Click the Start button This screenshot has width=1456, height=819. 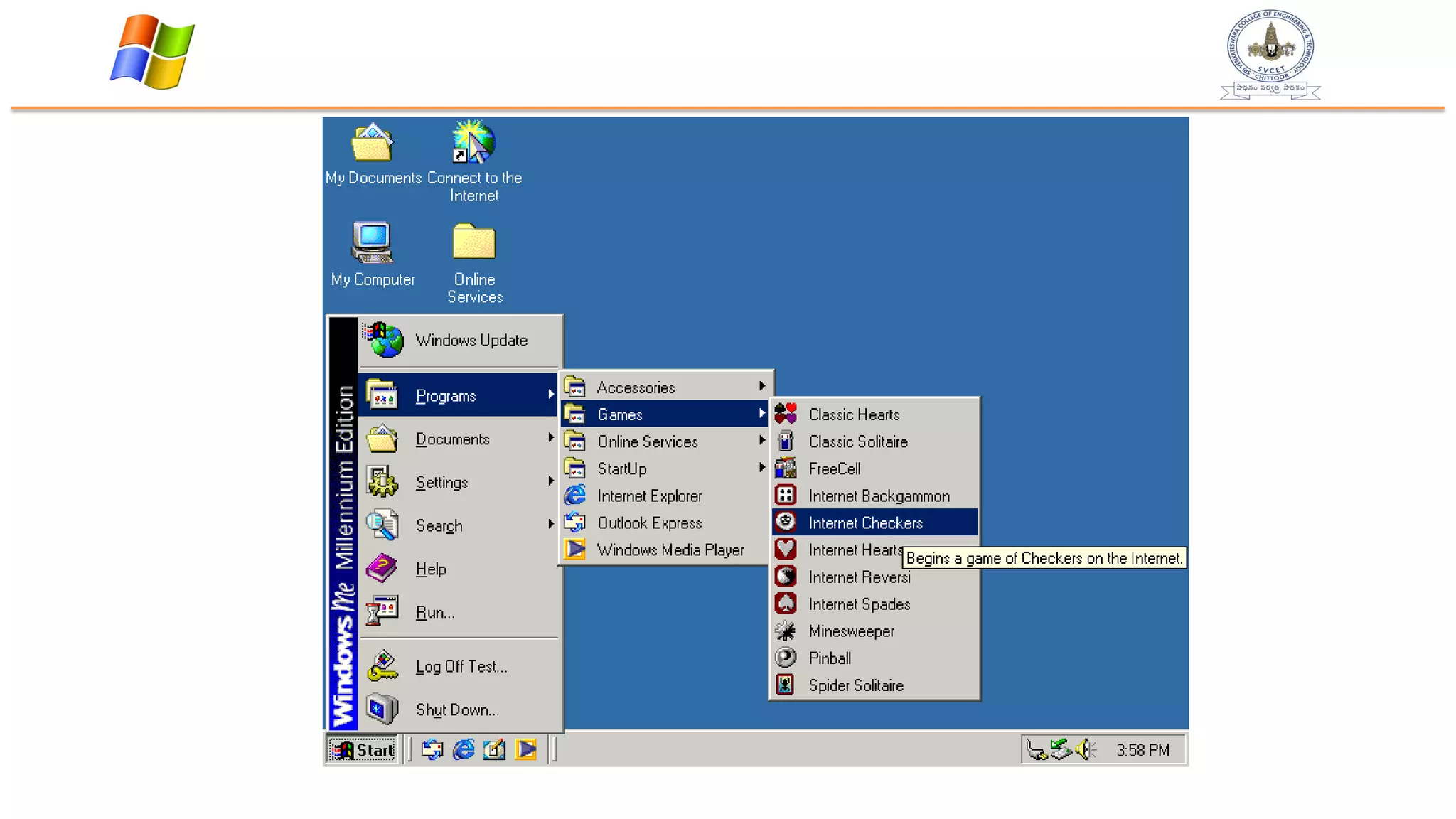[363, 750]
